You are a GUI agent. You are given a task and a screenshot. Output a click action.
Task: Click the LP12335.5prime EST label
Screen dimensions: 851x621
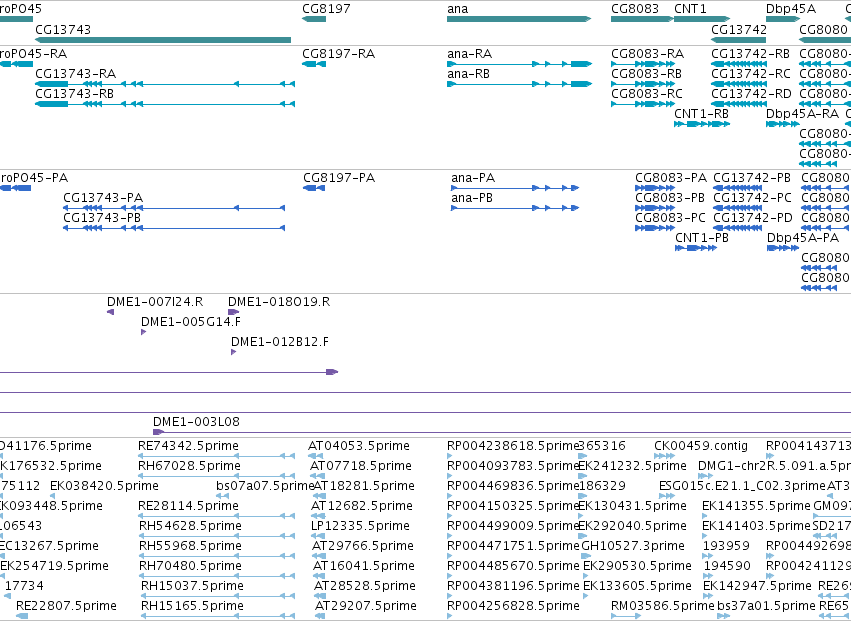360,526
